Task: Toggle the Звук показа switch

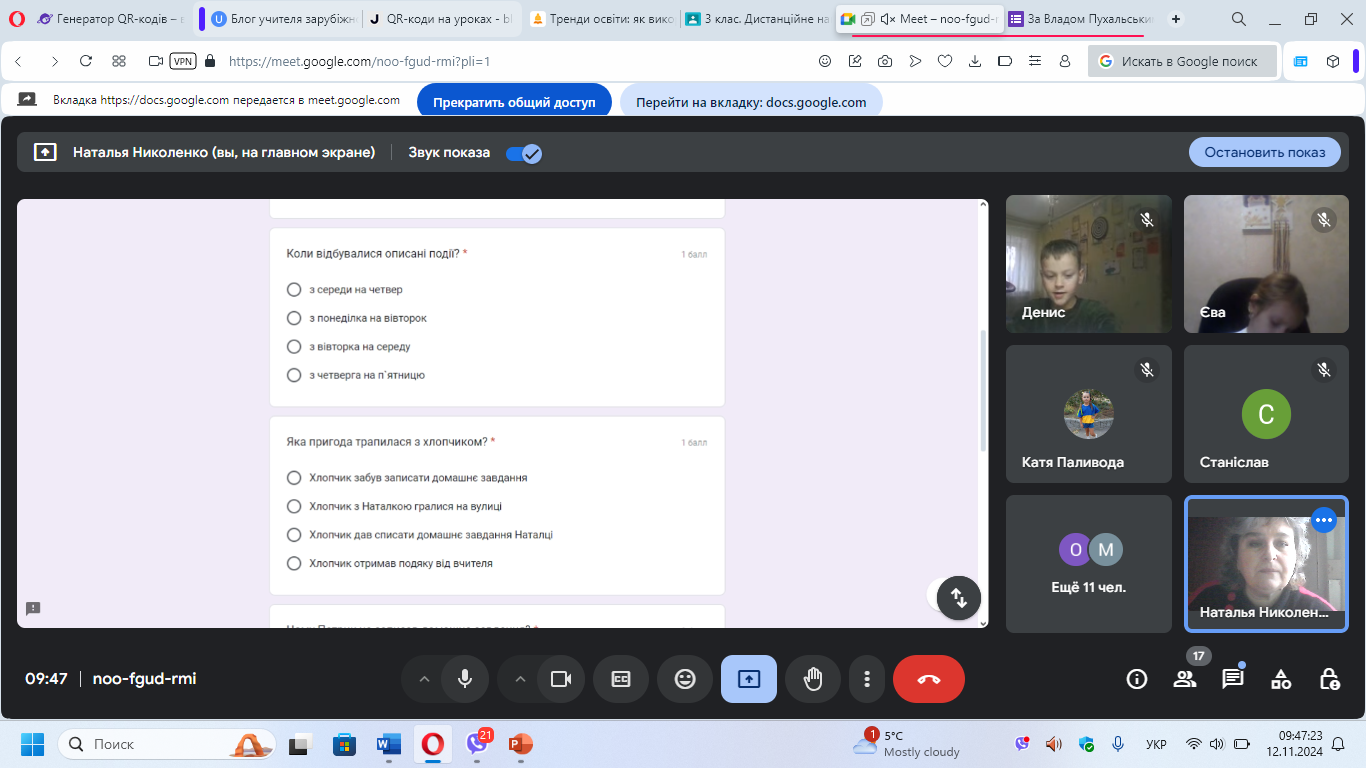Action: [x=524, y=153]
